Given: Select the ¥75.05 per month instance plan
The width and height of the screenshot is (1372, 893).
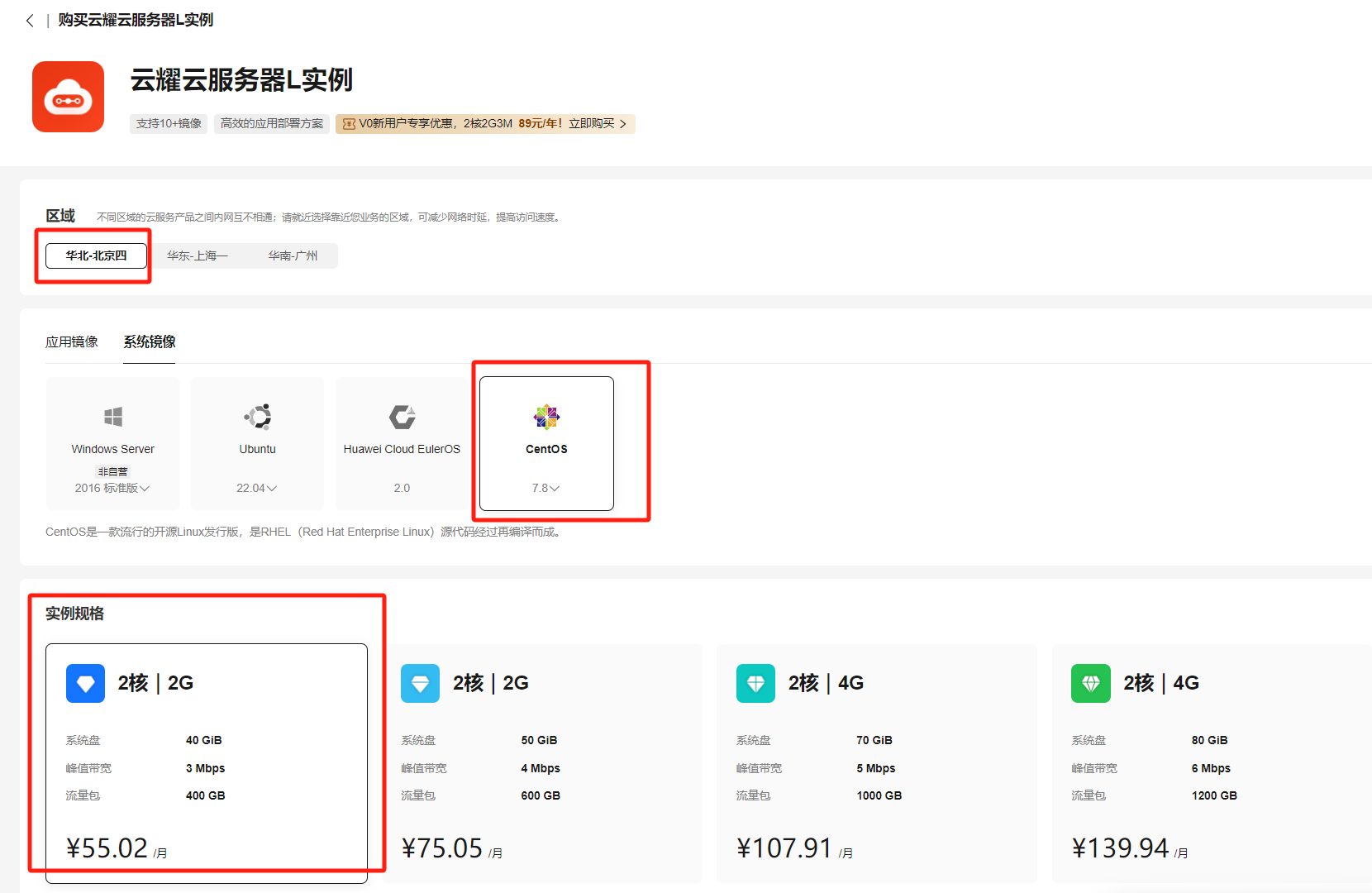Looking at the screenshot, I should click(544, 762).
